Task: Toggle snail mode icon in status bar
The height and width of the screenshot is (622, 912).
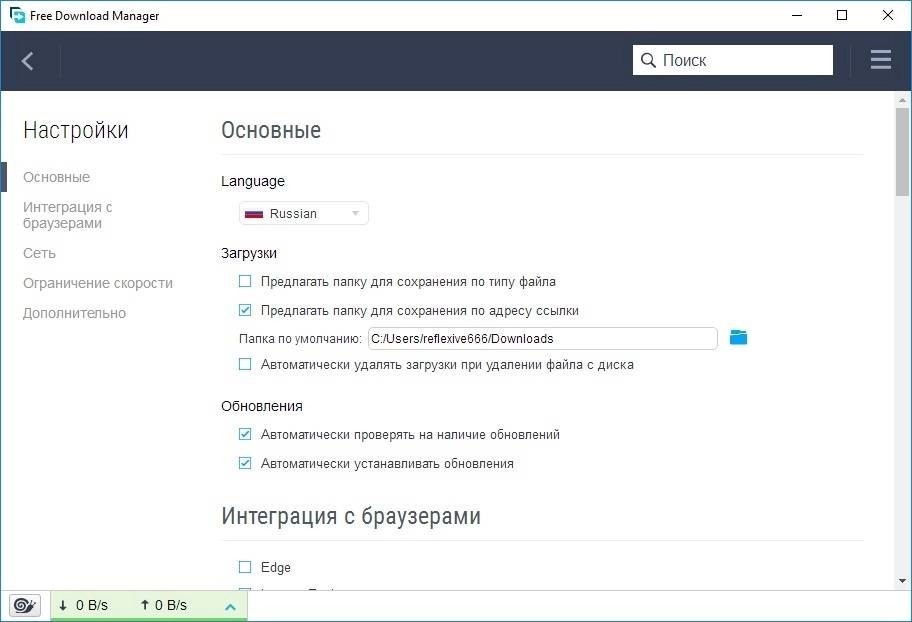Action: coord(25,605)
